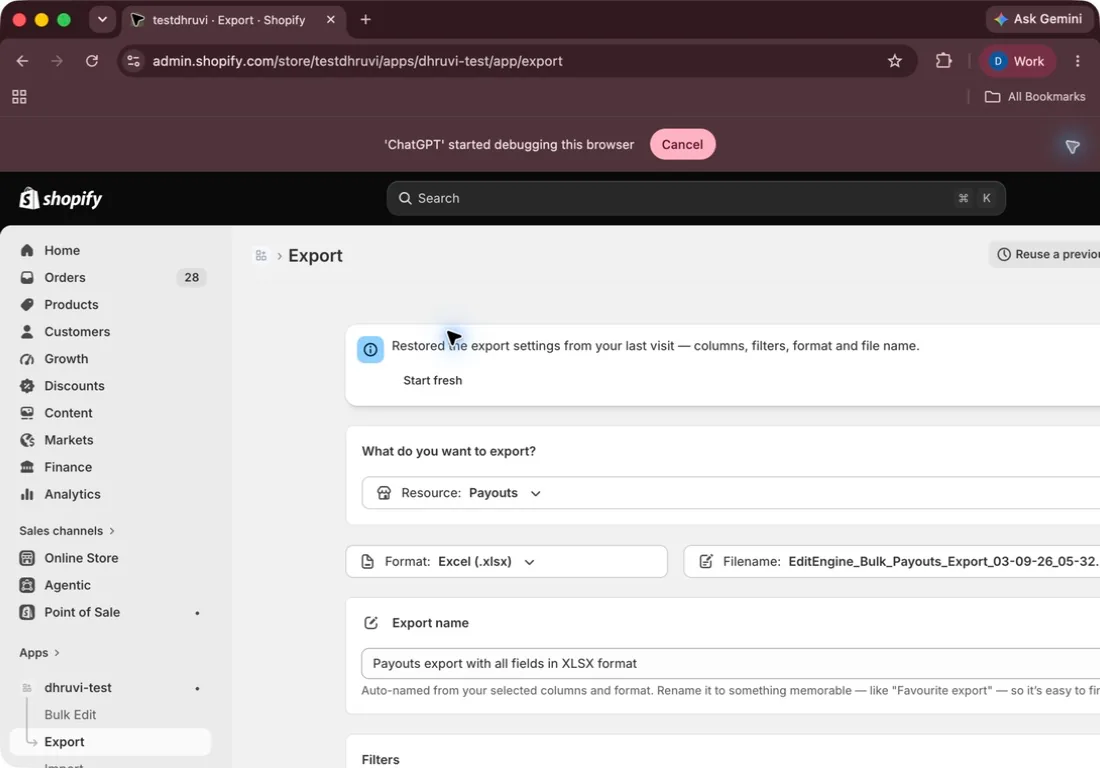The height and width of the screenshot is (768, 1100).
Task: Click the Orders inbox icon
Action: click(x=27, y=277)
